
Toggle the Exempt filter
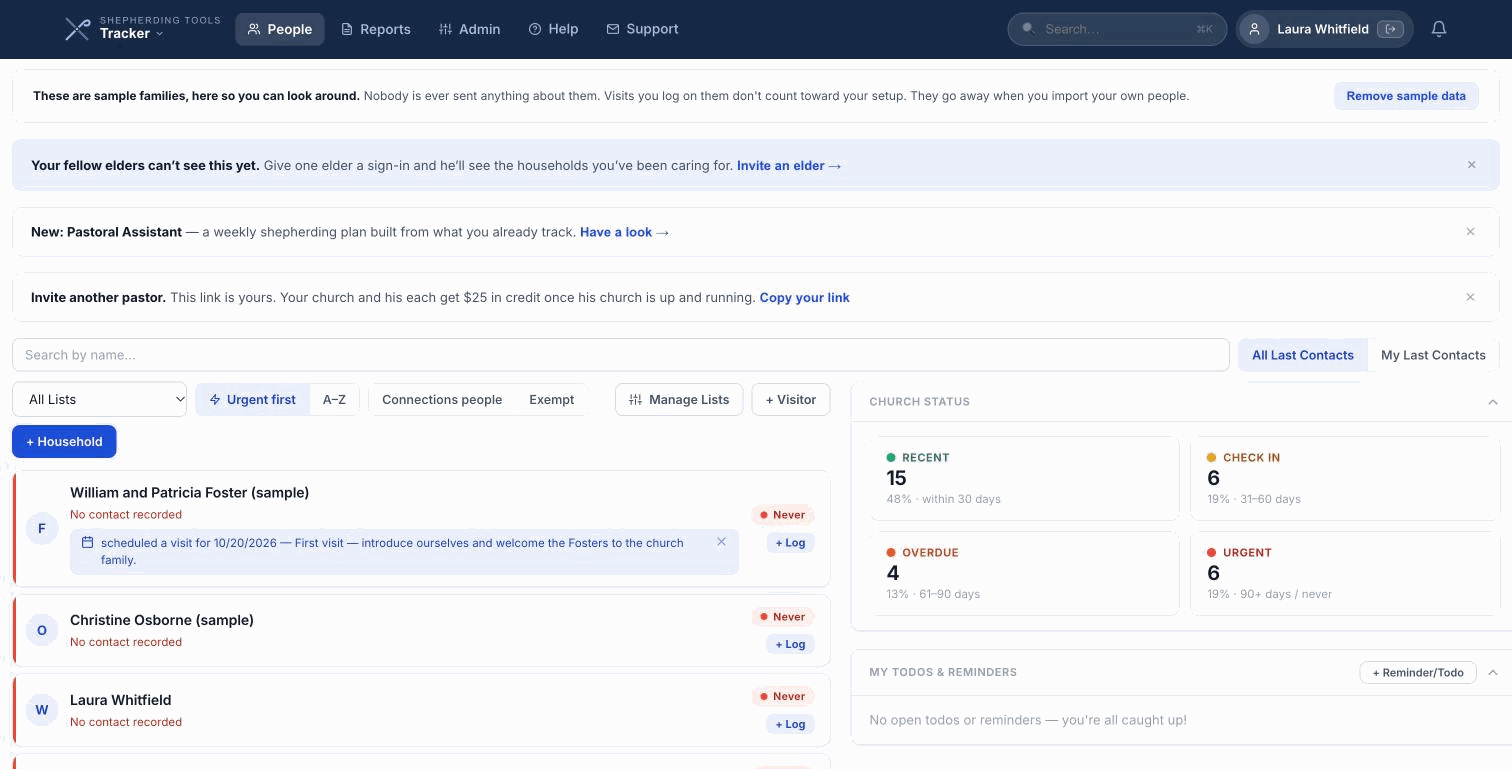[551, 399]
